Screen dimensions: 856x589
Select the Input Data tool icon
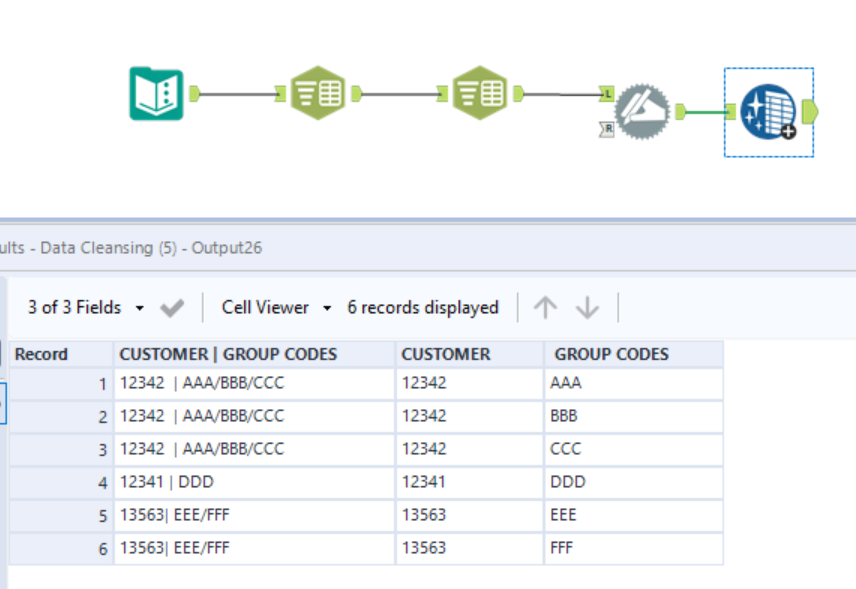[156, 94]
